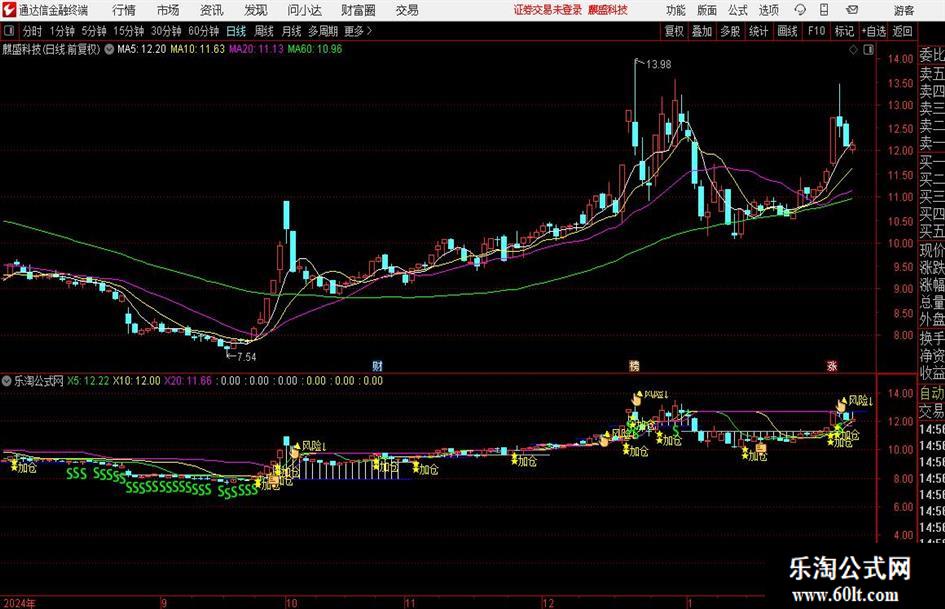Select the 日线 daily period tab

(x=236, y=31)
